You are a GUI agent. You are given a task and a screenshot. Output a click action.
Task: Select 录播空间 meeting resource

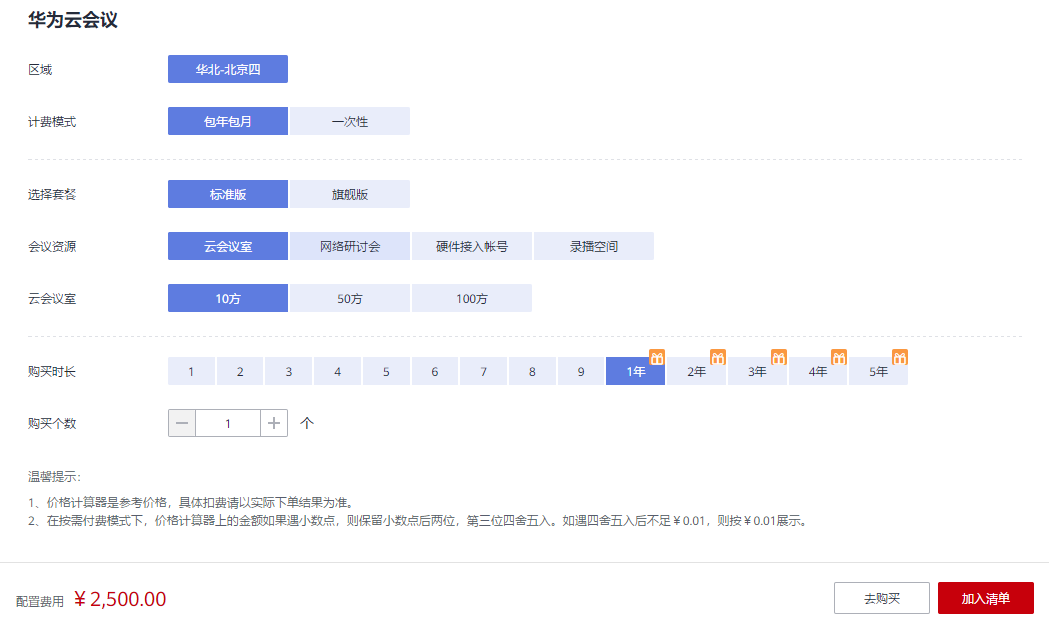point(594,247)
